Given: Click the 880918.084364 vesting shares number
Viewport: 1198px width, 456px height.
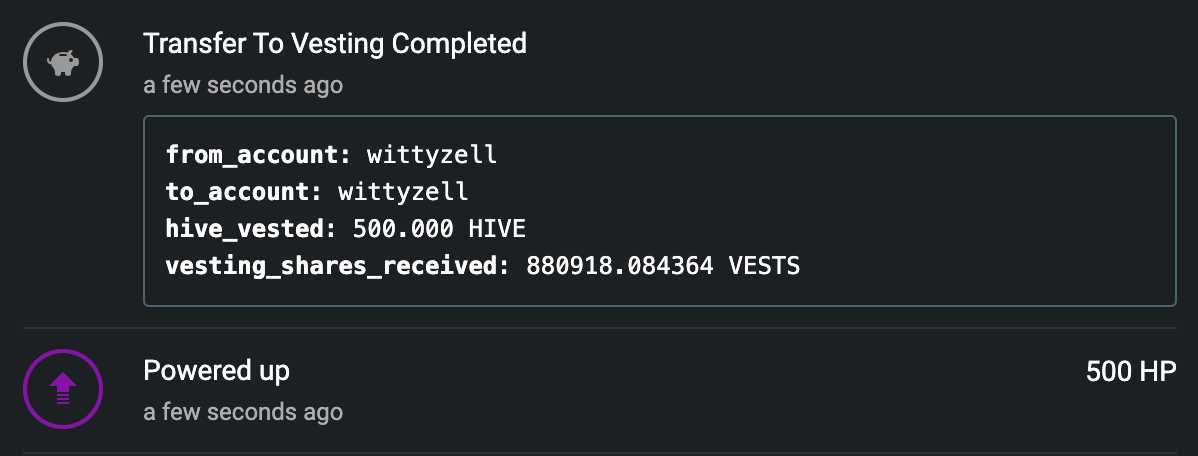Looking at the screenshot, I should 620,266.
